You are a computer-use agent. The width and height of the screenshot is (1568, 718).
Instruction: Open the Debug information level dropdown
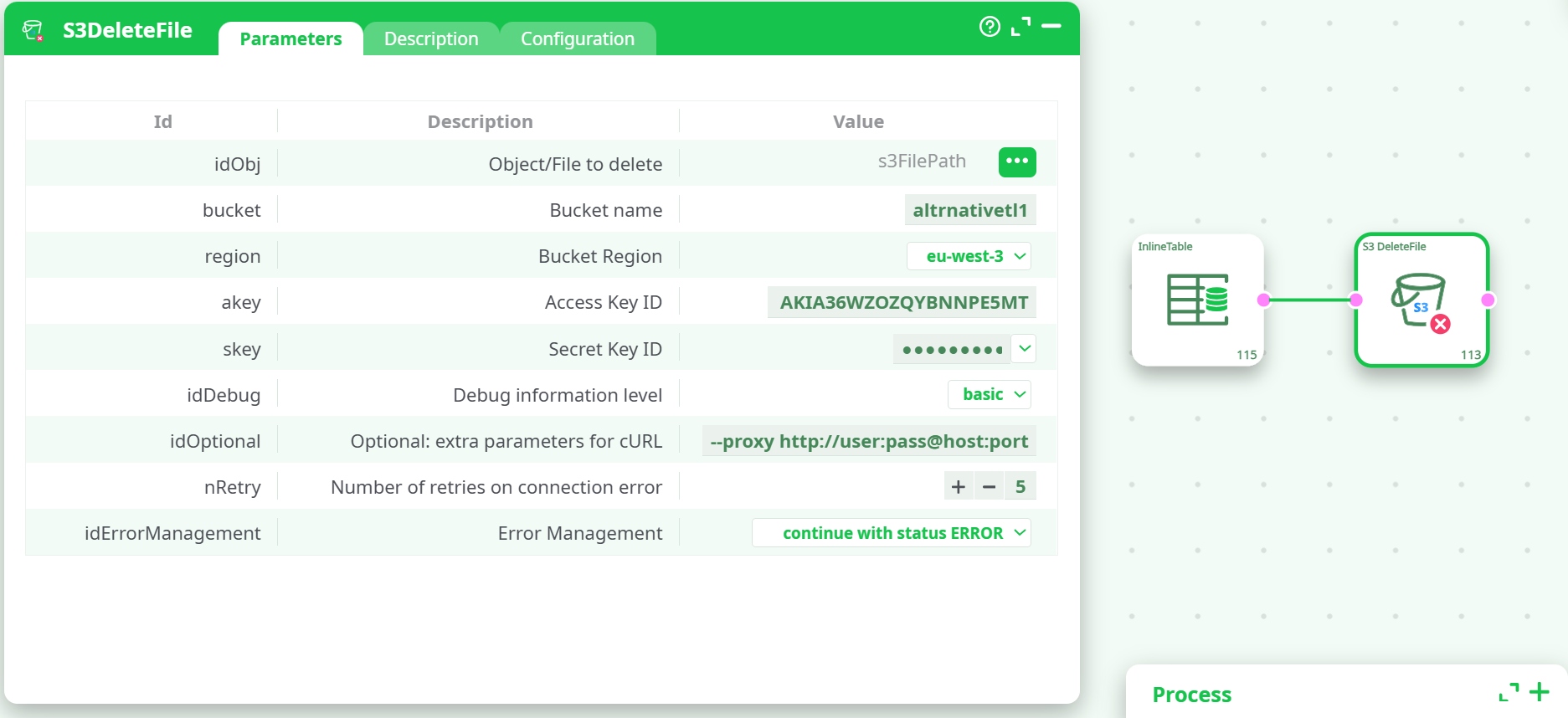989,394
